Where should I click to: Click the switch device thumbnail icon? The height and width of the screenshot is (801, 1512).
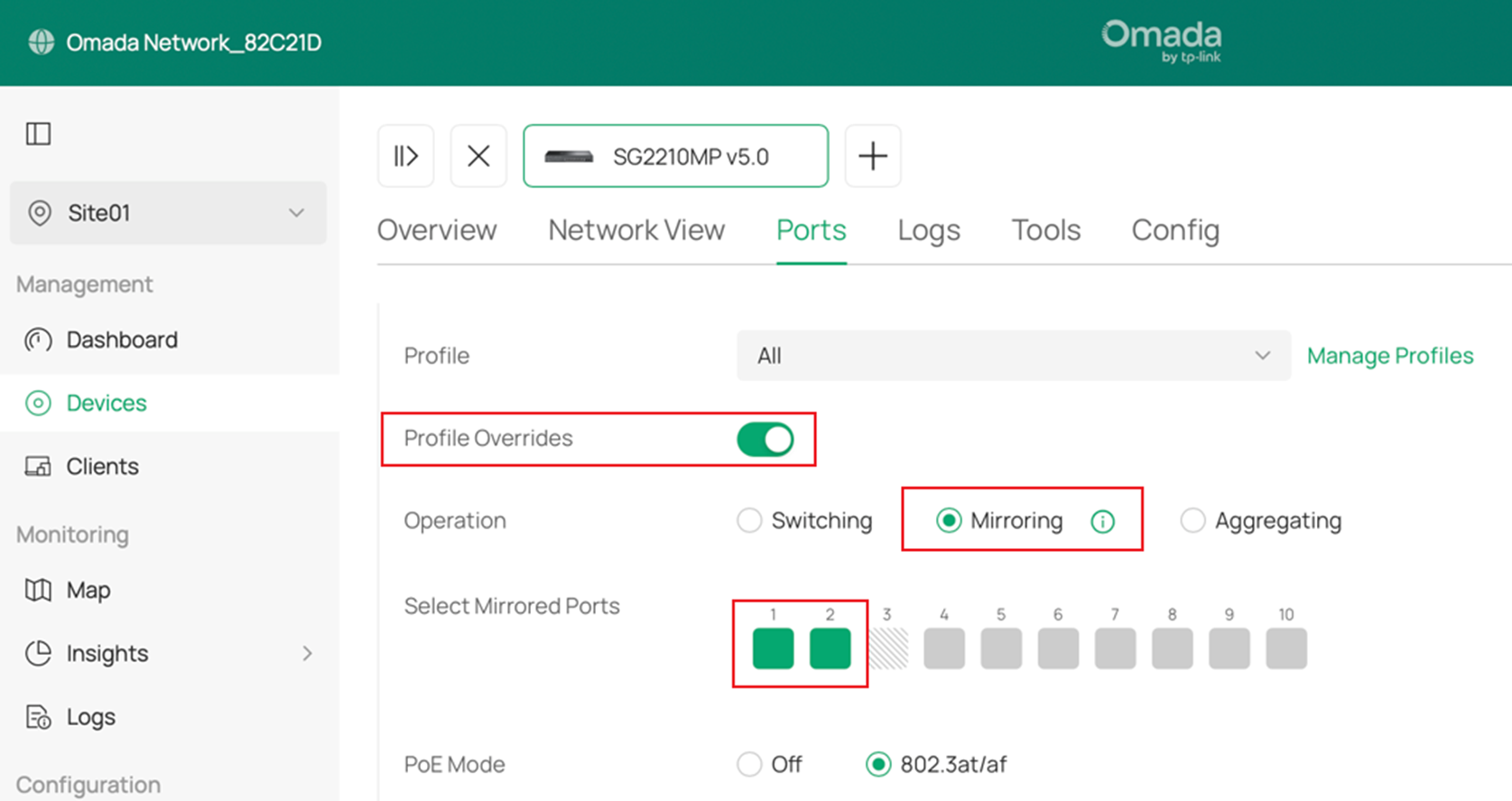pyautogui.click(x=570, y=156)
